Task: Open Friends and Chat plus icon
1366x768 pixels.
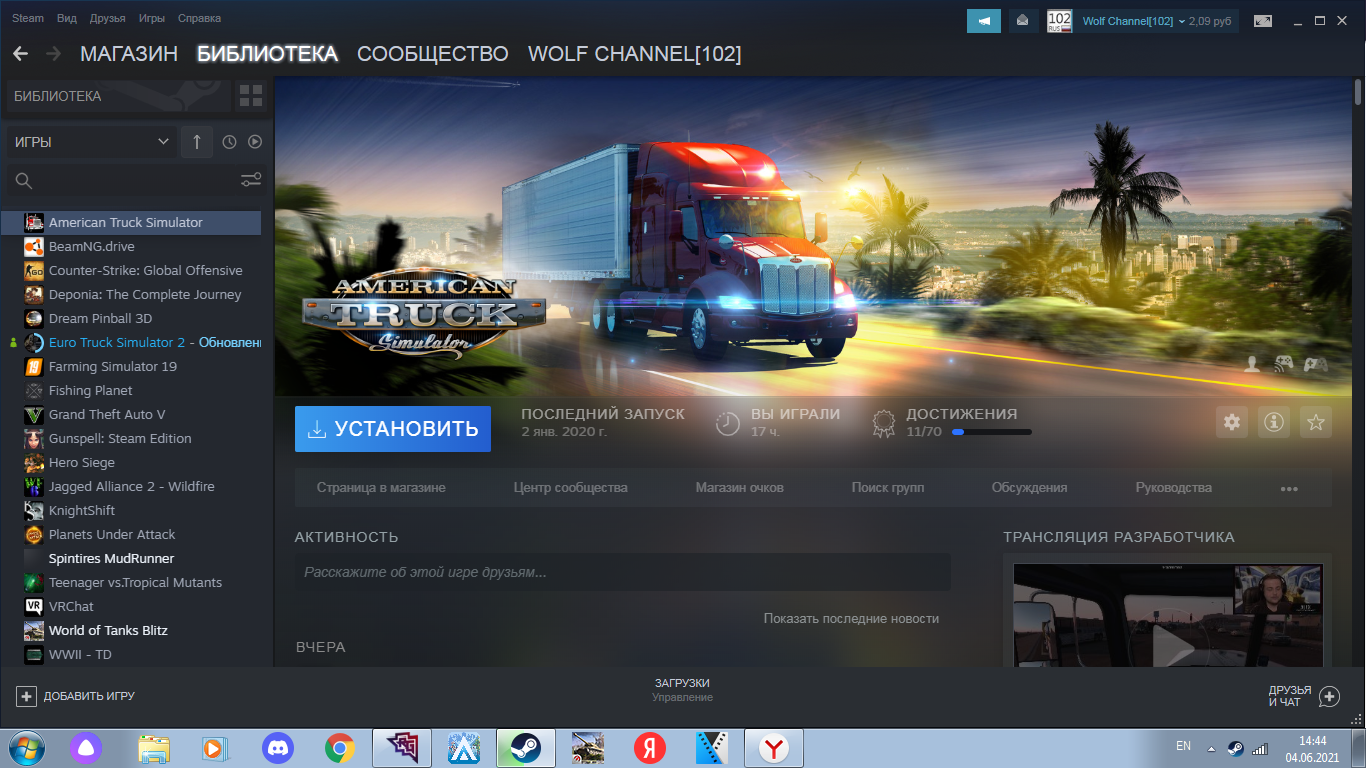Action: 1329,696
